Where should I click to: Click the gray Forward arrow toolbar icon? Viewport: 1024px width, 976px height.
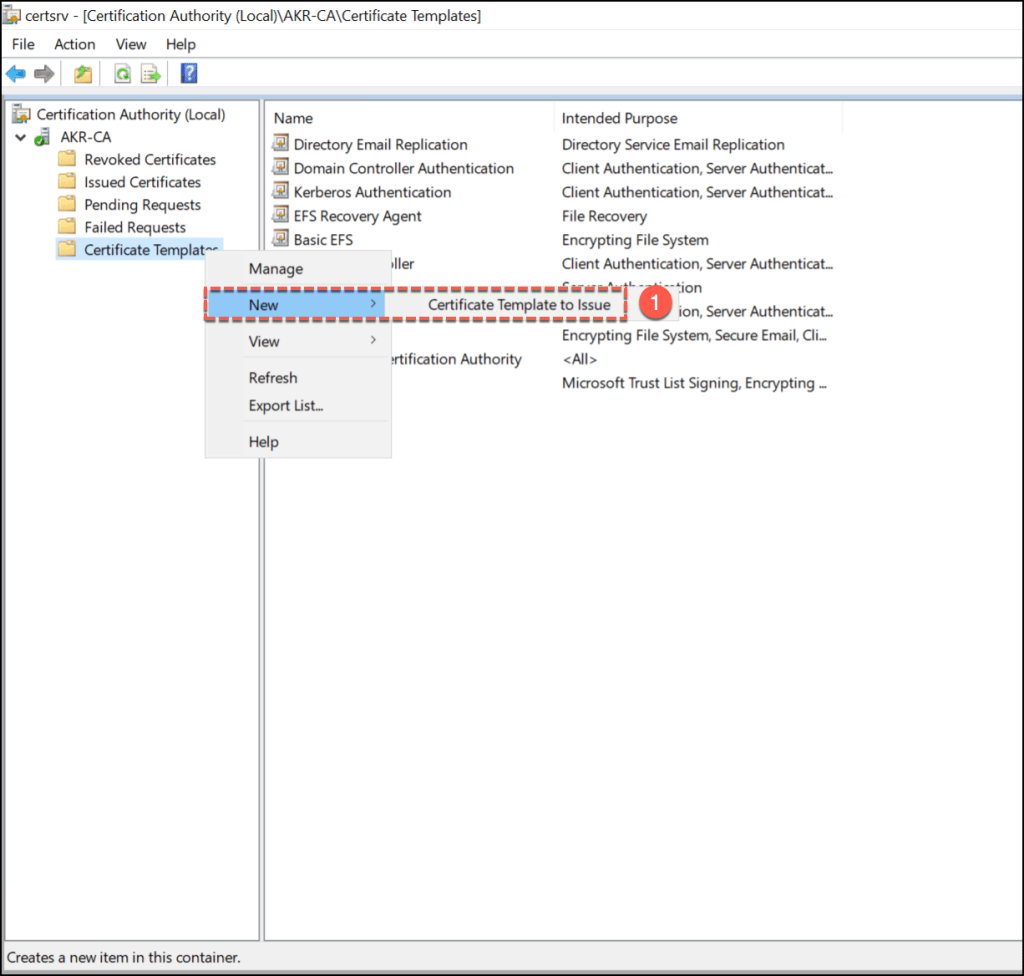pos(44,74)
